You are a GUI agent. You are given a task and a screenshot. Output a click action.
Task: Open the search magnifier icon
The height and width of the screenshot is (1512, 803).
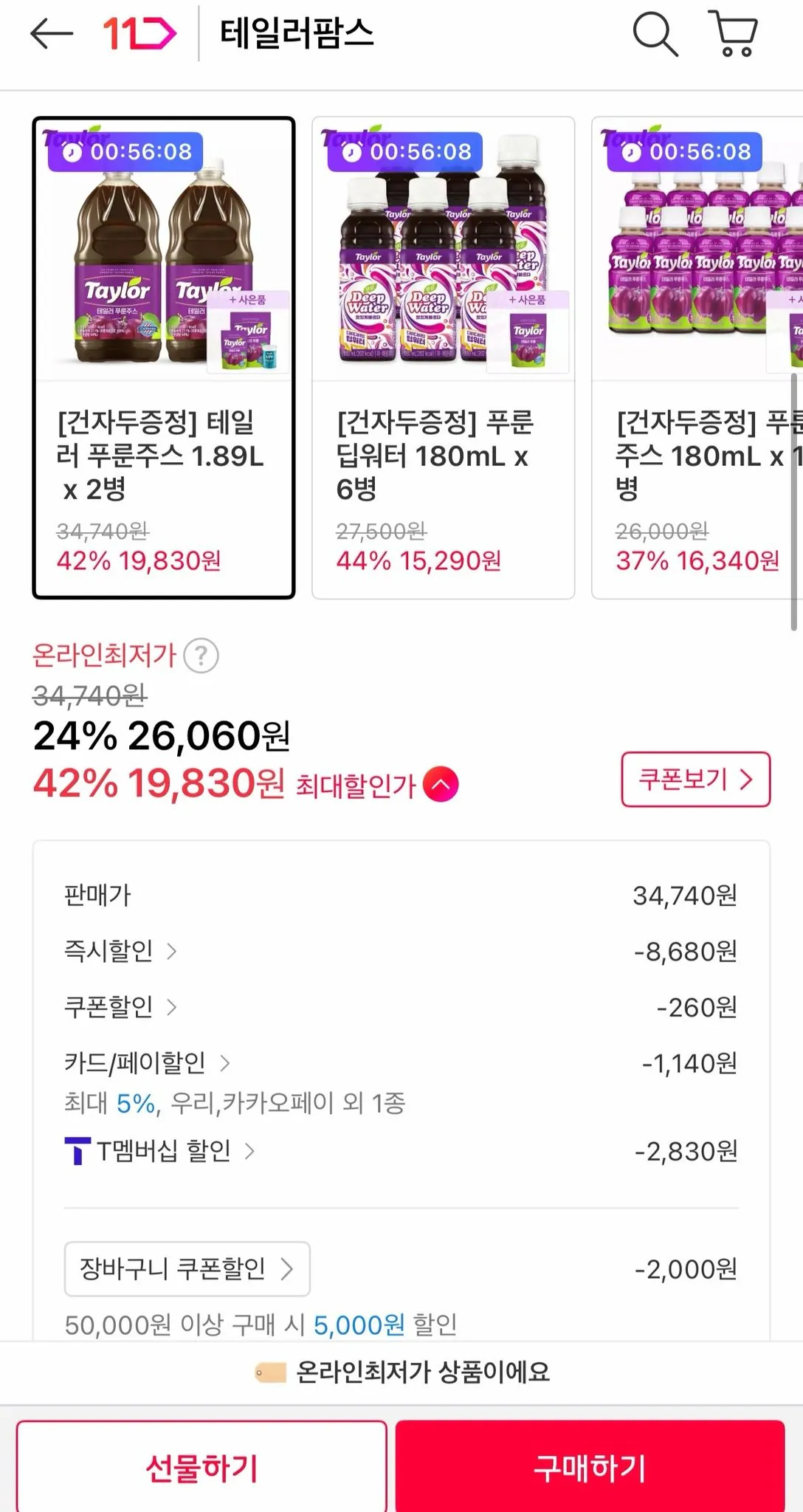point(655,33)
